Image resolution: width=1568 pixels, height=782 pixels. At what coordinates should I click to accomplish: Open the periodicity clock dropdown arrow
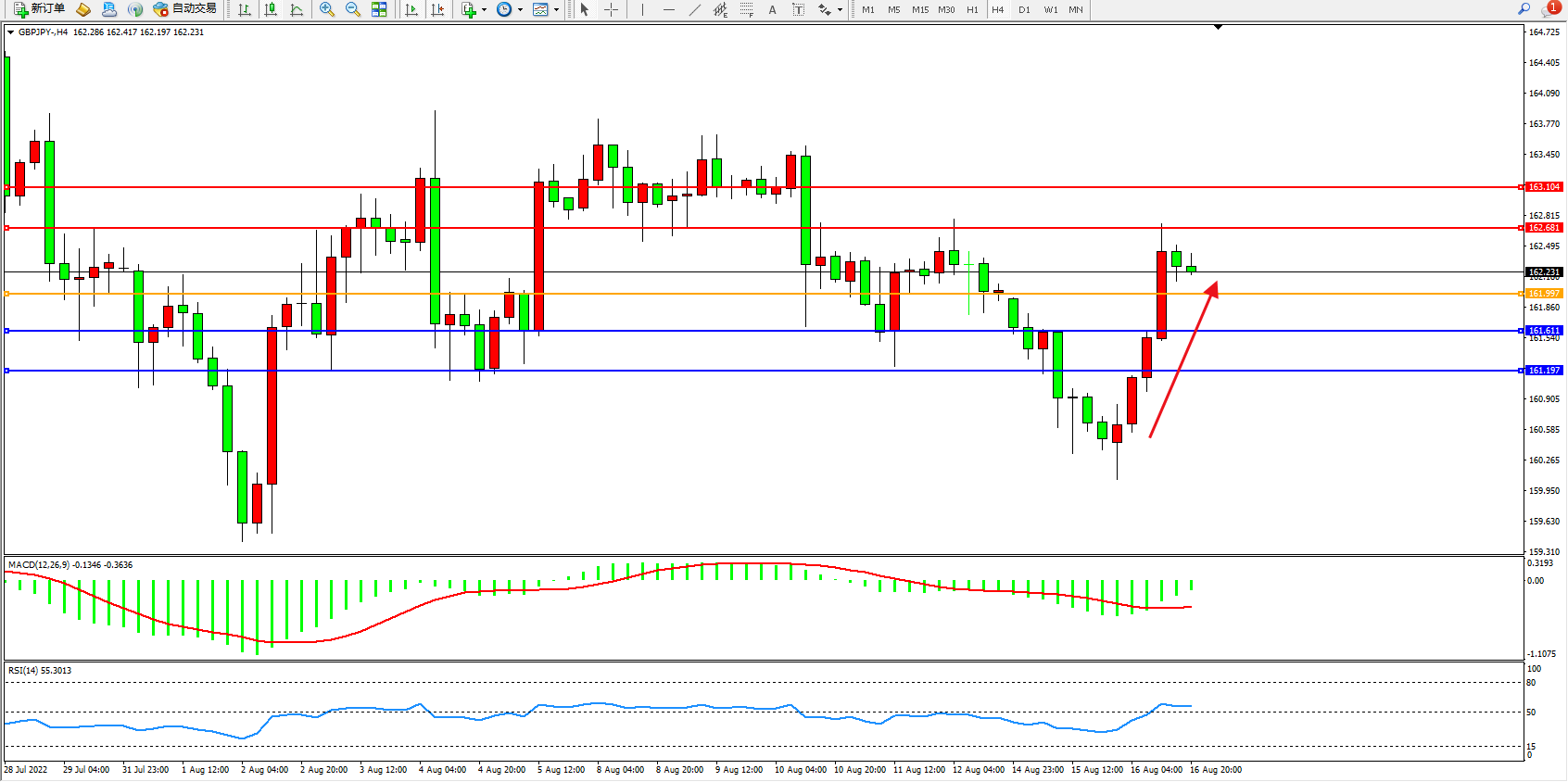520,10
